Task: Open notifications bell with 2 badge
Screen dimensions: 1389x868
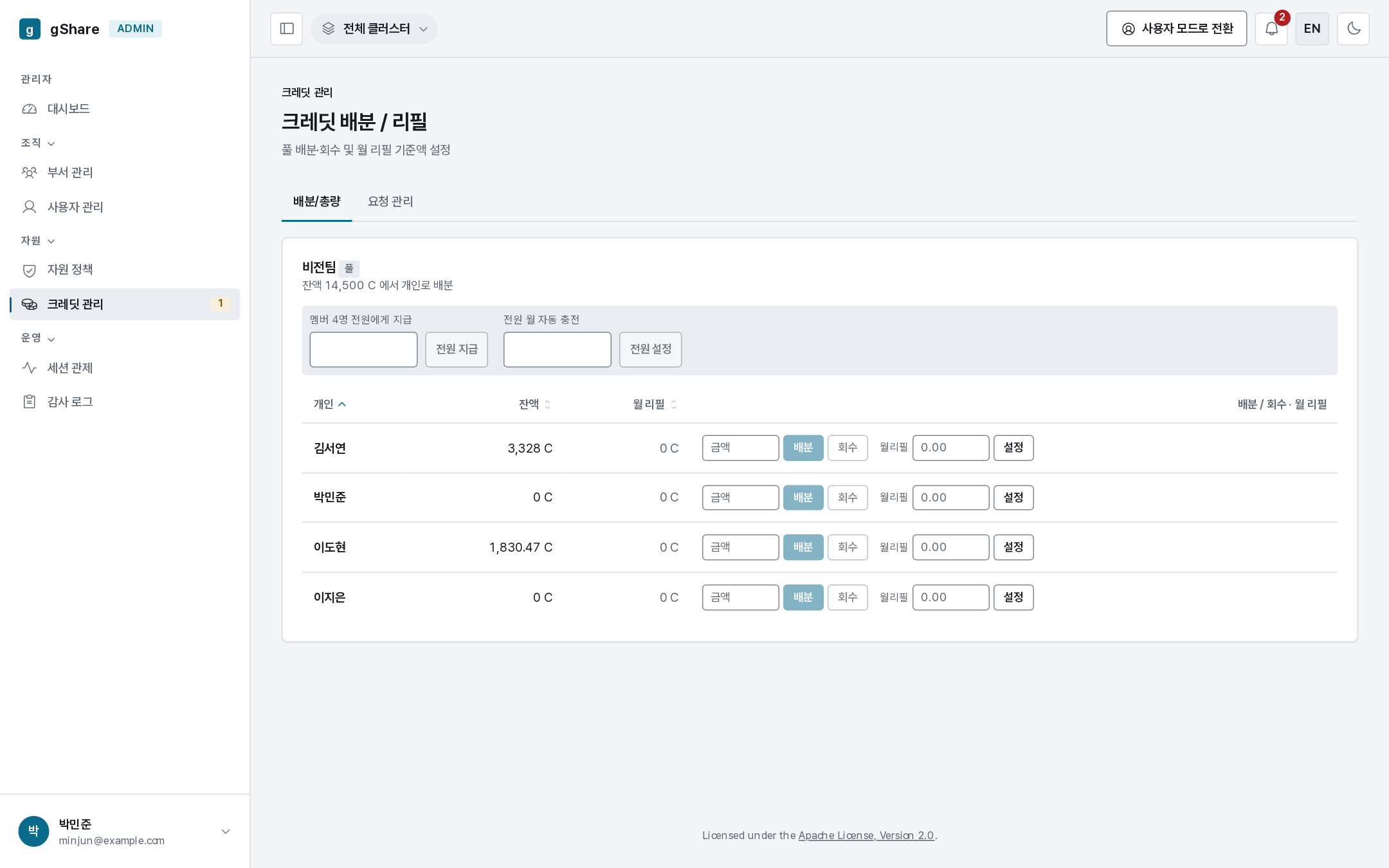Action: (x=1271, y=29)
